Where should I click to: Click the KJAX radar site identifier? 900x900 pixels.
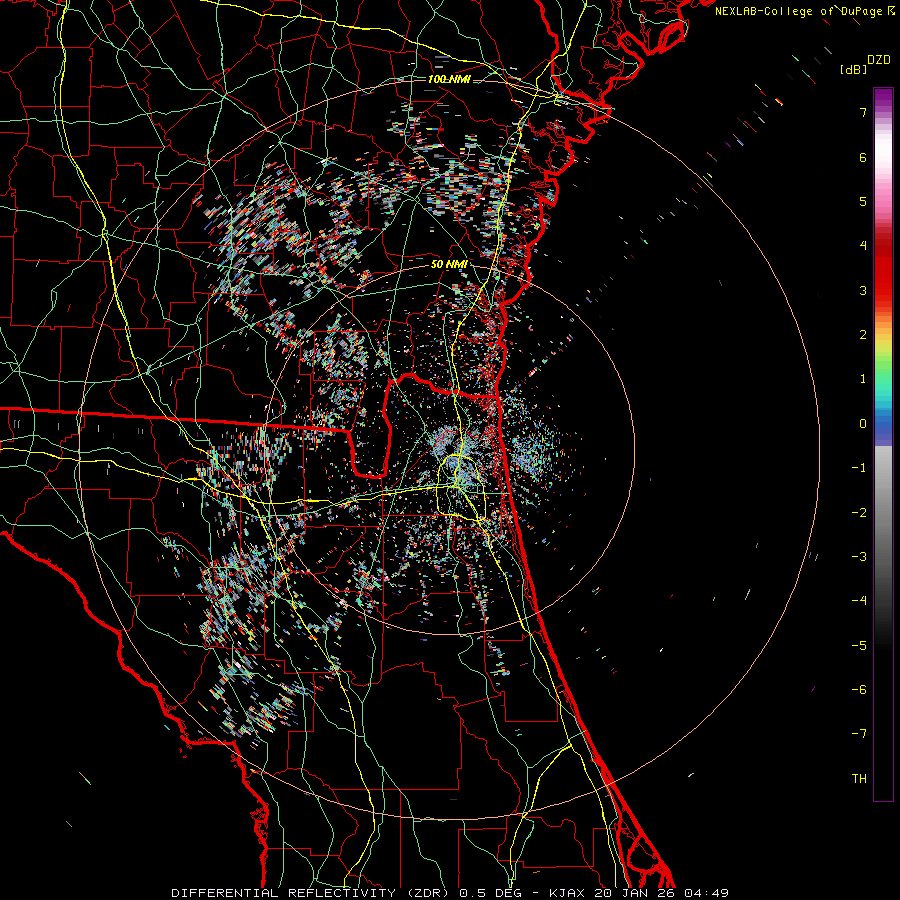(567, 893)
